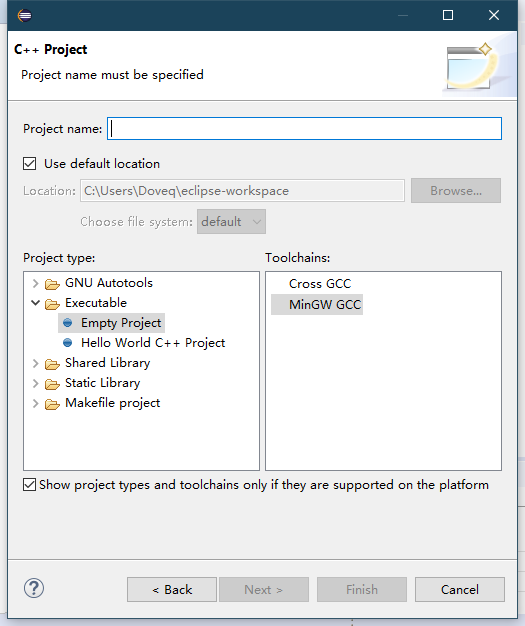Viewport: 525px width, 626px height.
Task: Click the Executable folder icon
Action: [52, 304]
